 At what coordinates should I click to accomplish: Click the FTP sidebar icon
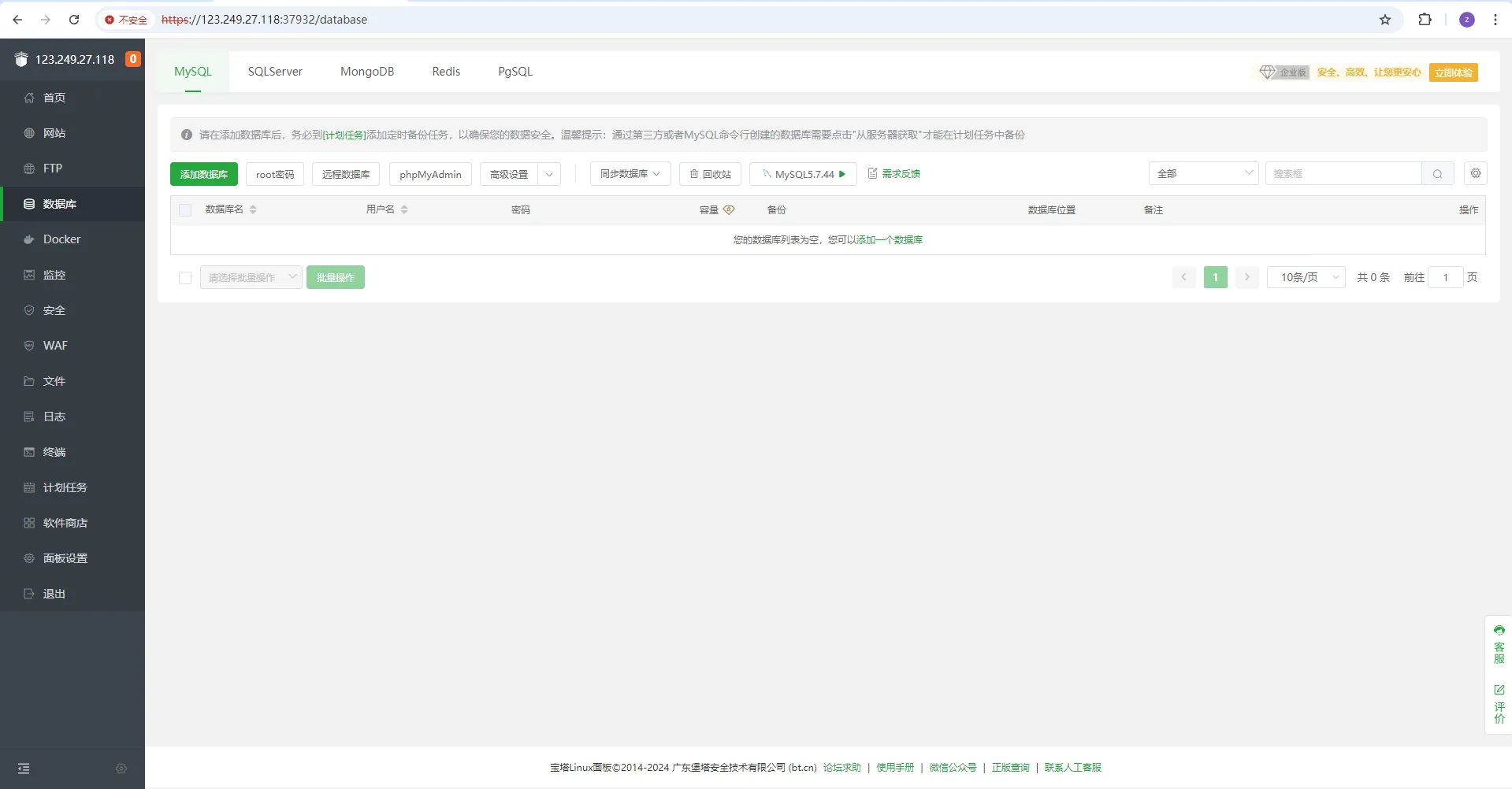29,169
